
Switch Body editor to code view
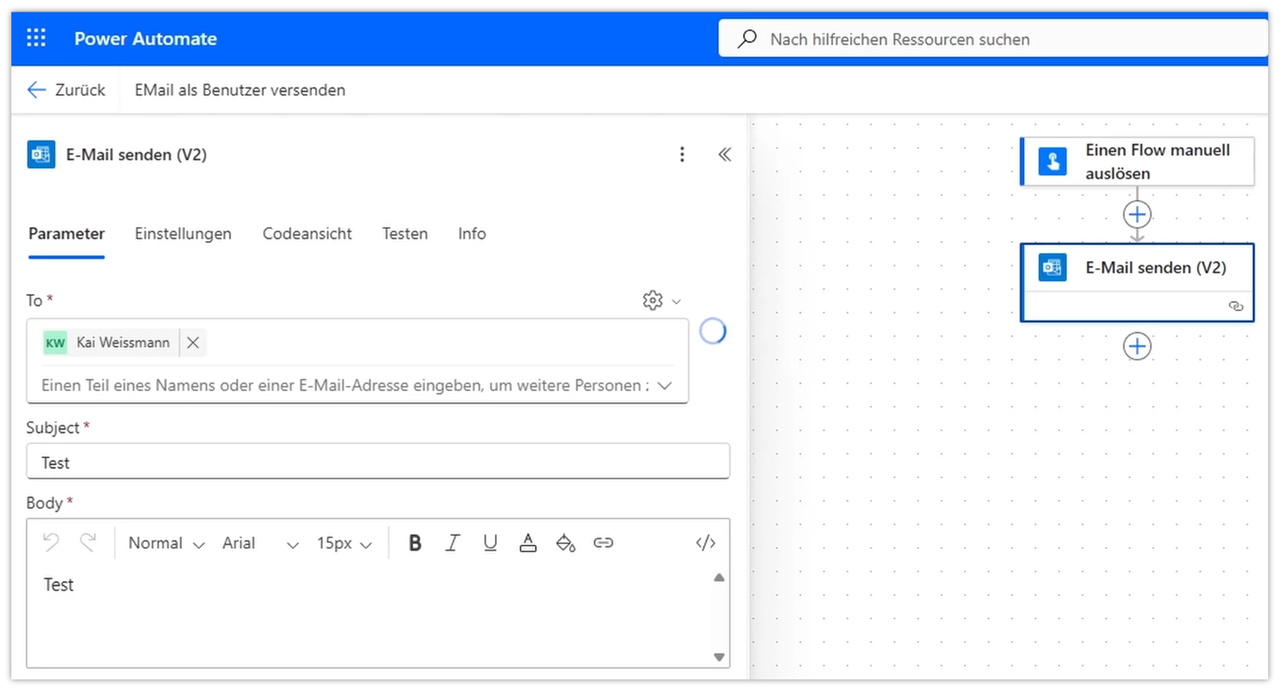706,543
